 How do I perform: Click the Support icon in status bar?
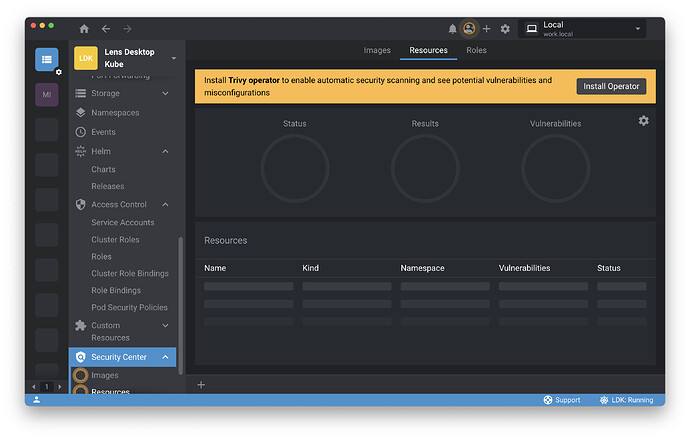548,400
